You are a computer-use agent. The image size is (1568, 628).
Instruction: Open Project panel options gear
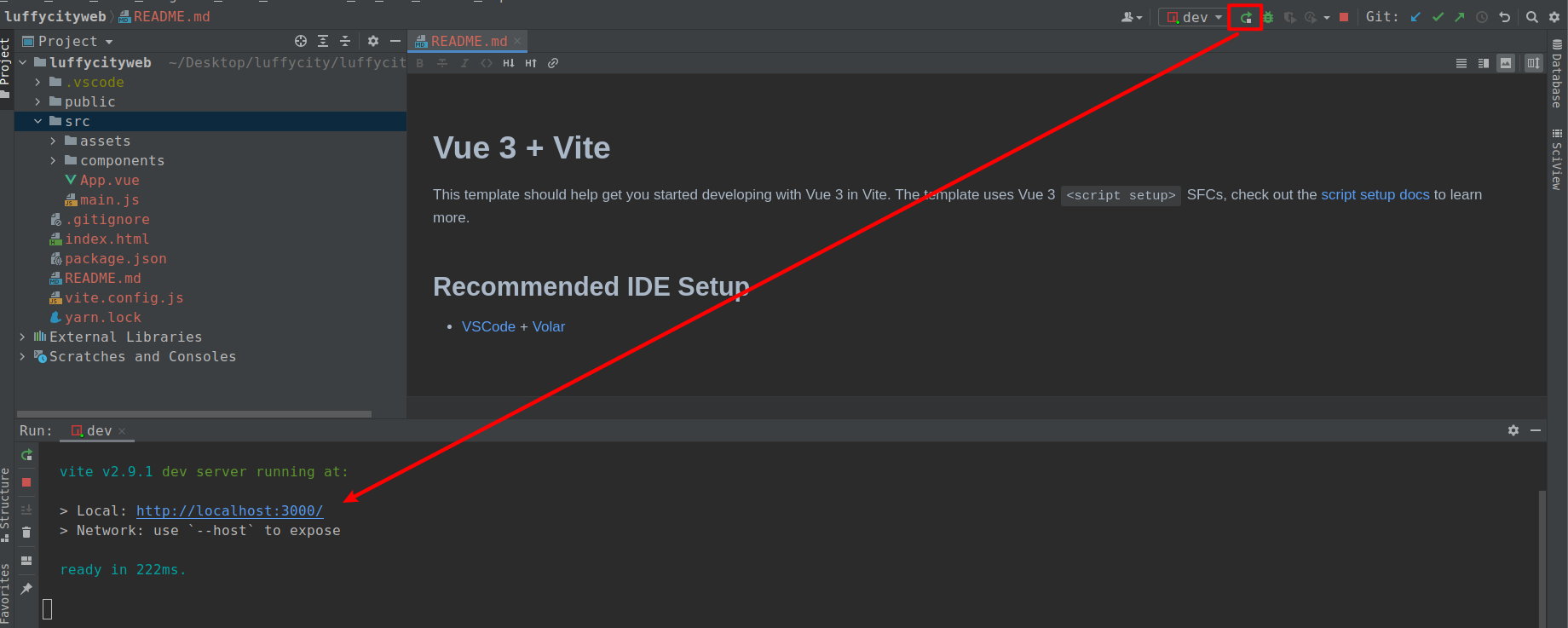373,41
